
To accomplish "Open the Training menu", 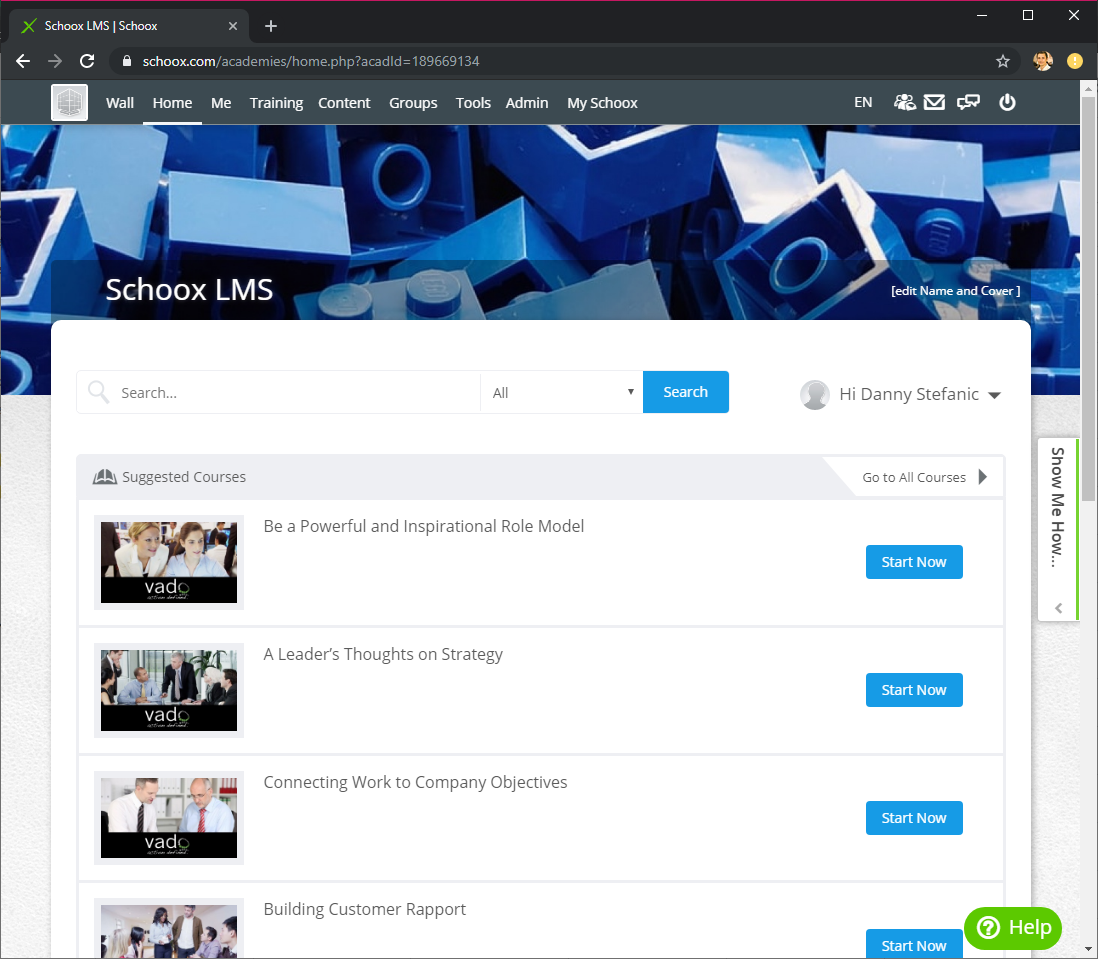I will coord(276,103).
